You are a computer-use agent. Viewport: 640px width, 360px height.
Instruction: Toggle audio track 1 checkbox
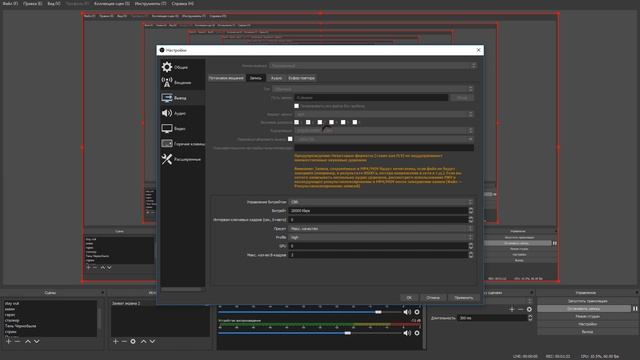click(x=296, y=122)
